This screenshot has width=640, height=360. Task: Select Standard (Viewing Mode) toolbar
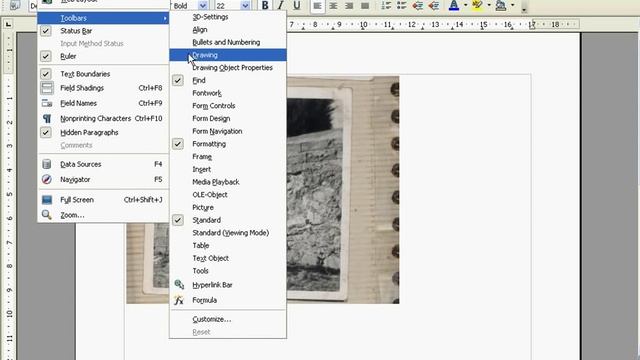(228, 233)
